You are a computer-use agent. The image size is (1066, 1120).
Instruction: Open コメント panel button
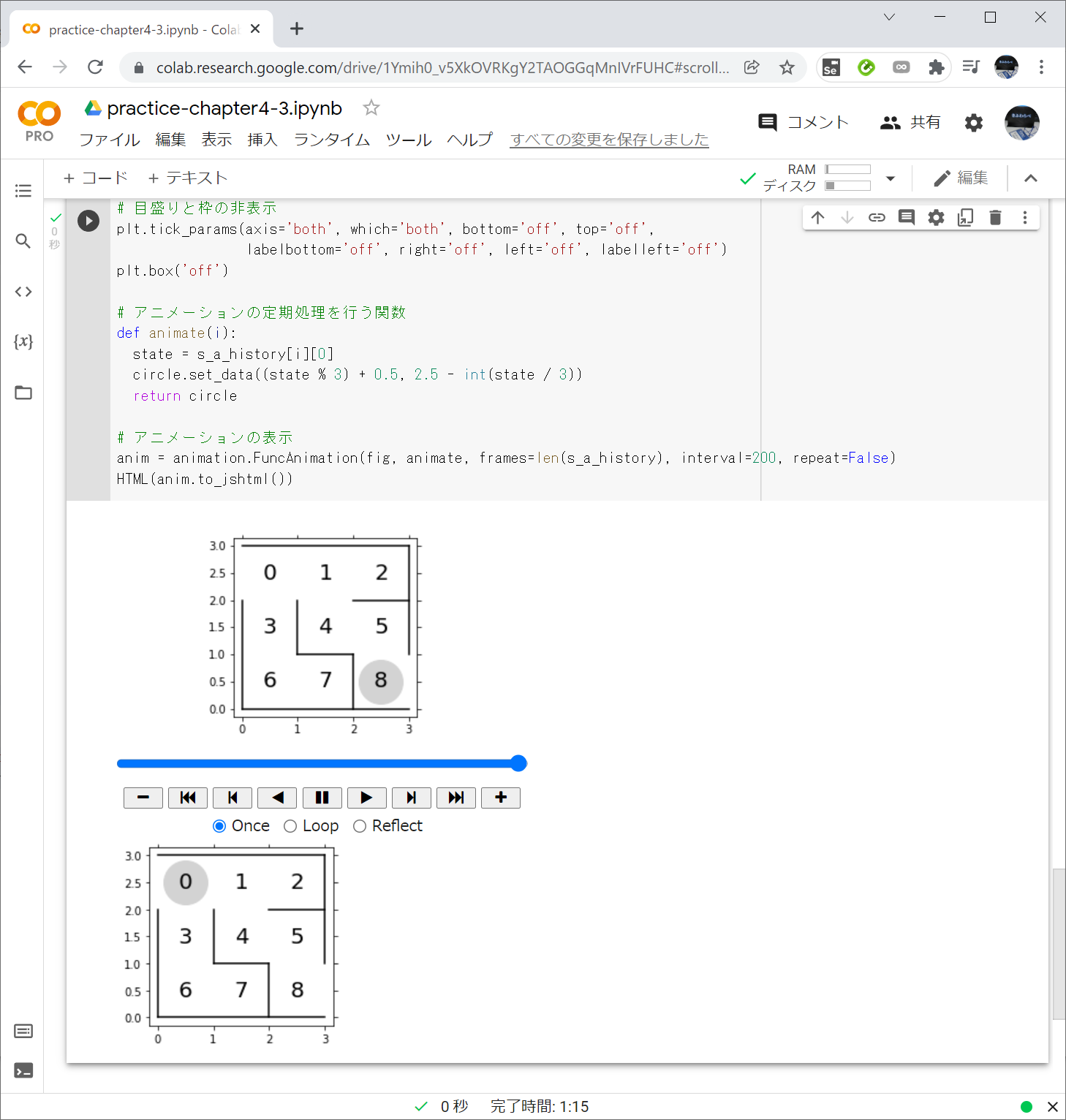(804, 123)
